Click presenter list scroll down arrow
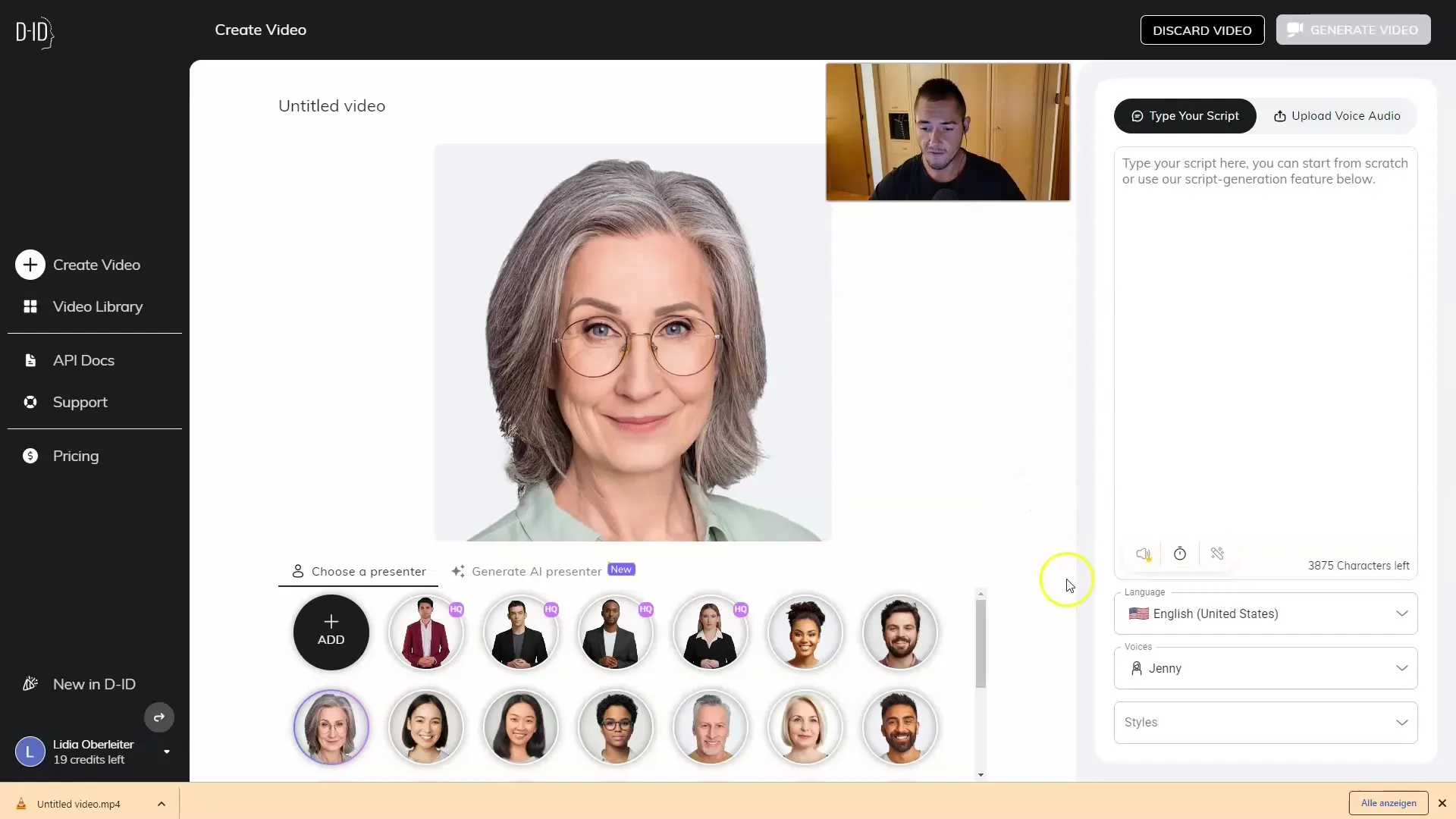 pyautogui.click(x=981, y=774)
